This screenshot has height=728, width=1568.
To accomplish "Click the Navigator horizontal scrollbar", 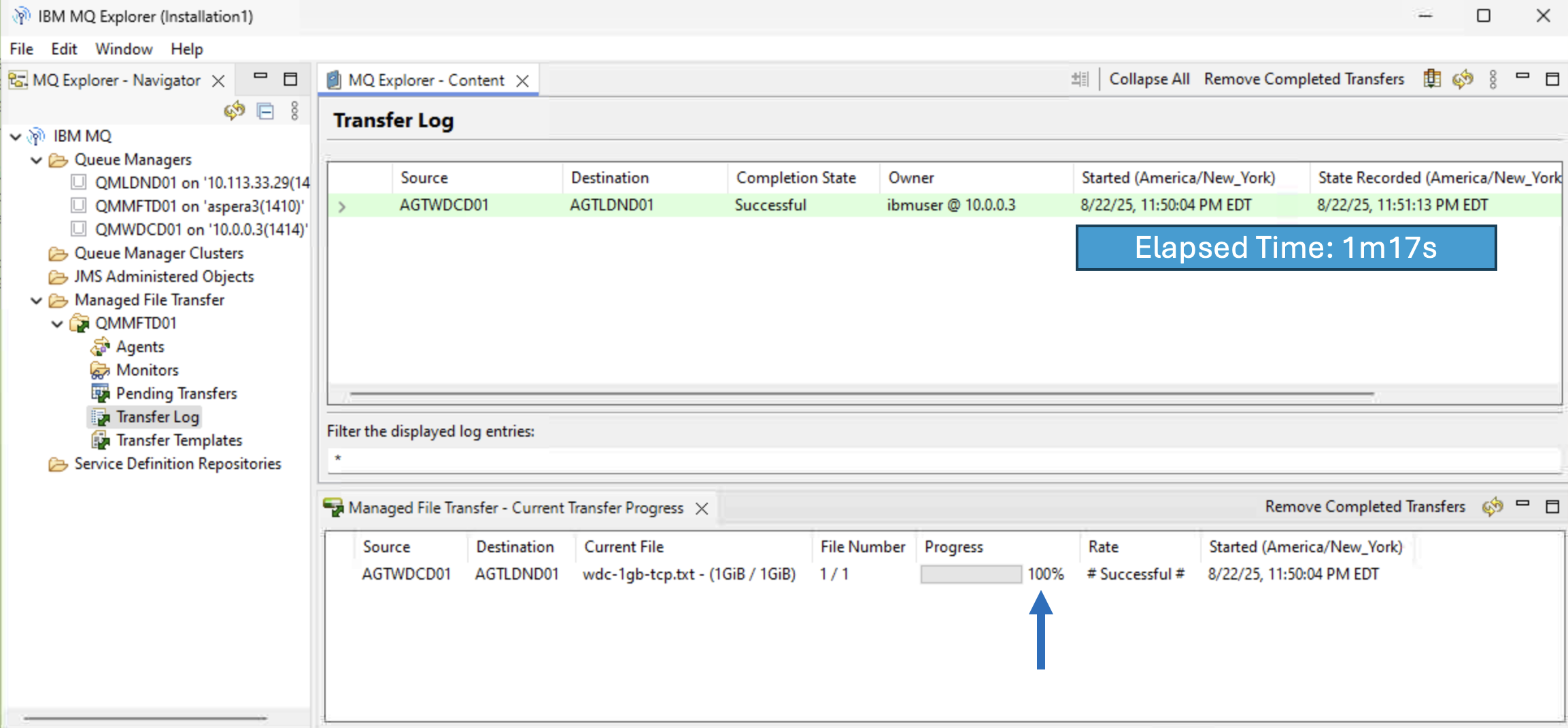I will 146,718.
